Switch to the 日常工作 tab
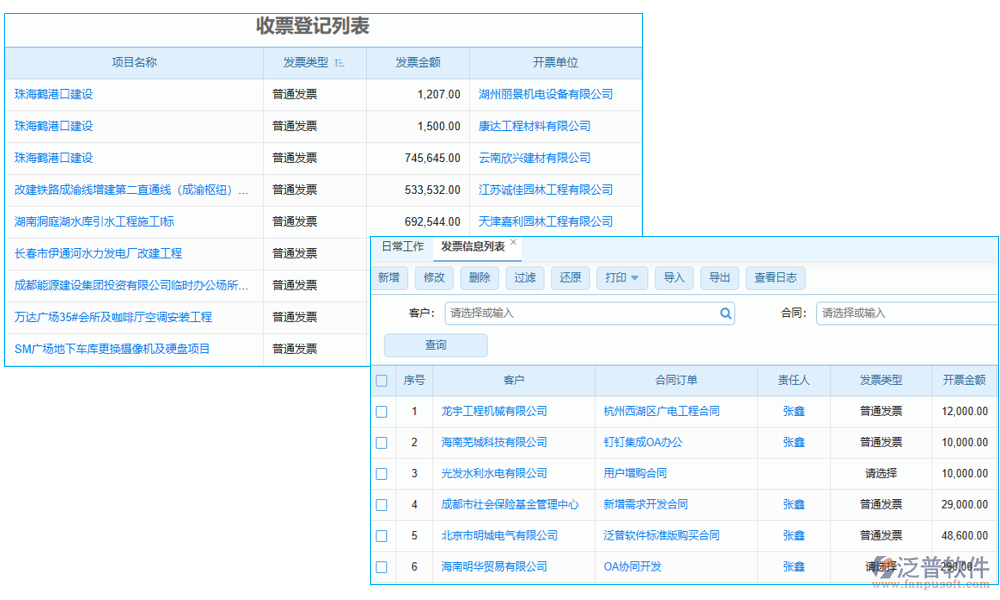The height and width of the screenshot is (600, 1000). coord(401,246)
